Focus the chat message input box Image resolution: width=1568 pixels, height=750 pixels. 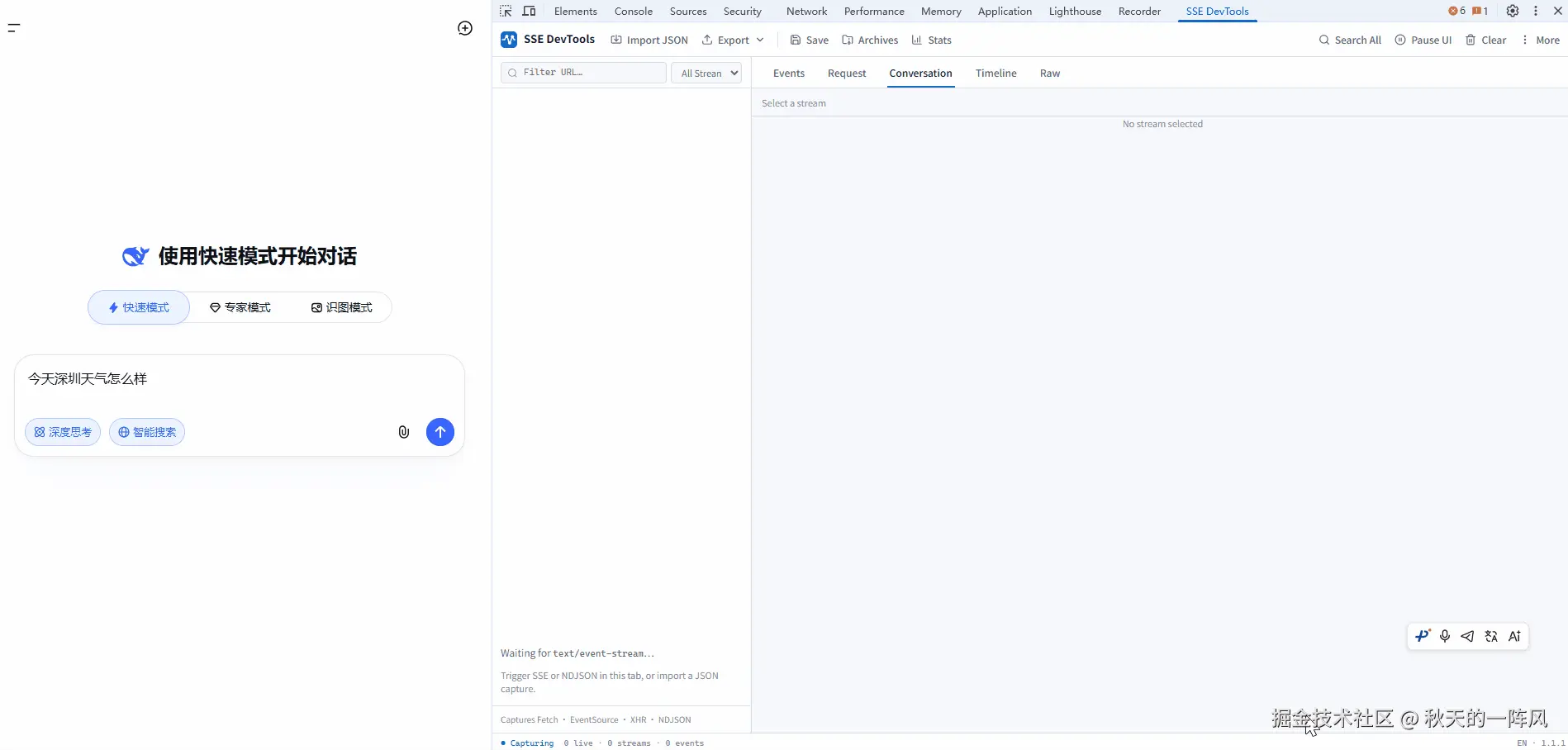240,379
